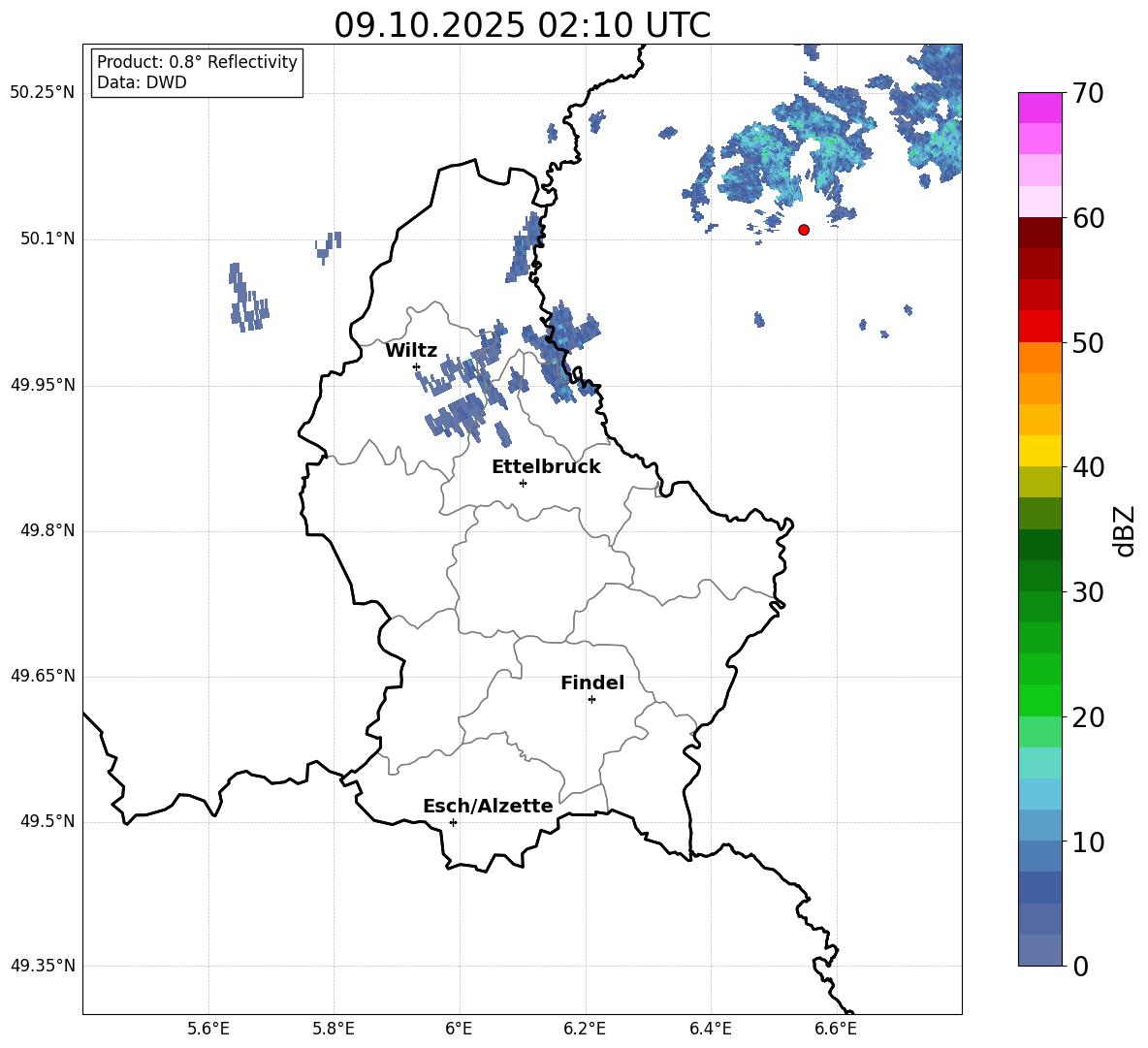Click the Ettelbruck city label
The width and height of the screenshot is (1148, 1048).
click(x=546, y=467)
